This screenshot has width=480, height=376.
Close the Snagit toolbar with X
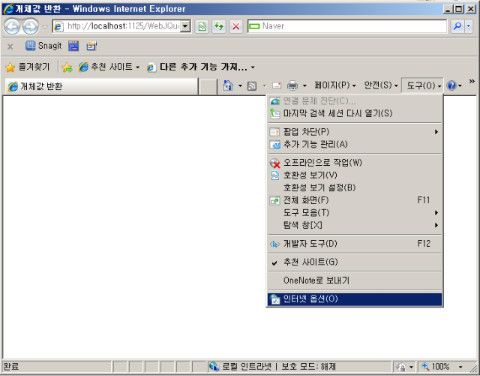coord(10,46)
